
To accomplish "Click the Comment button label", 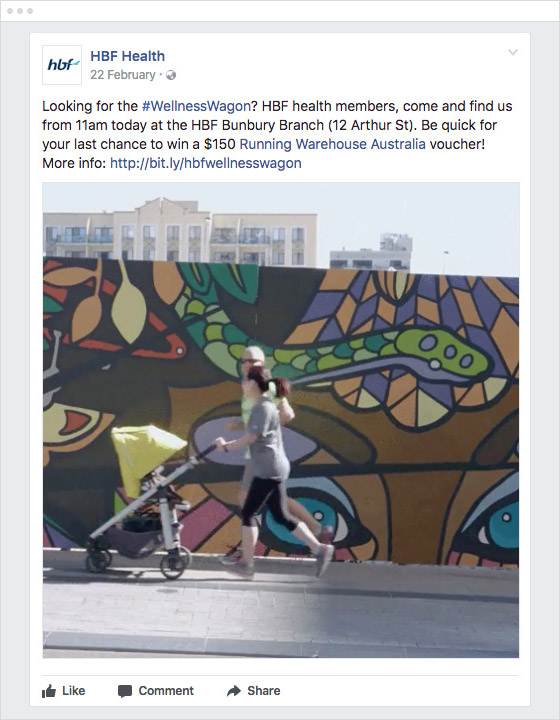I will tap(166, 691).
